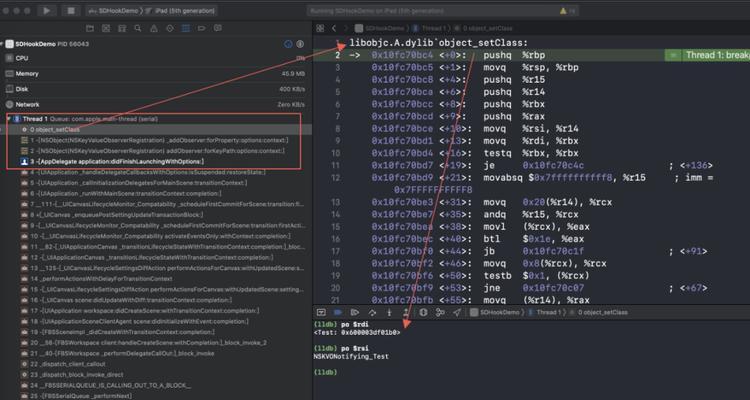Open the Report navigator icon

(218, 29)
